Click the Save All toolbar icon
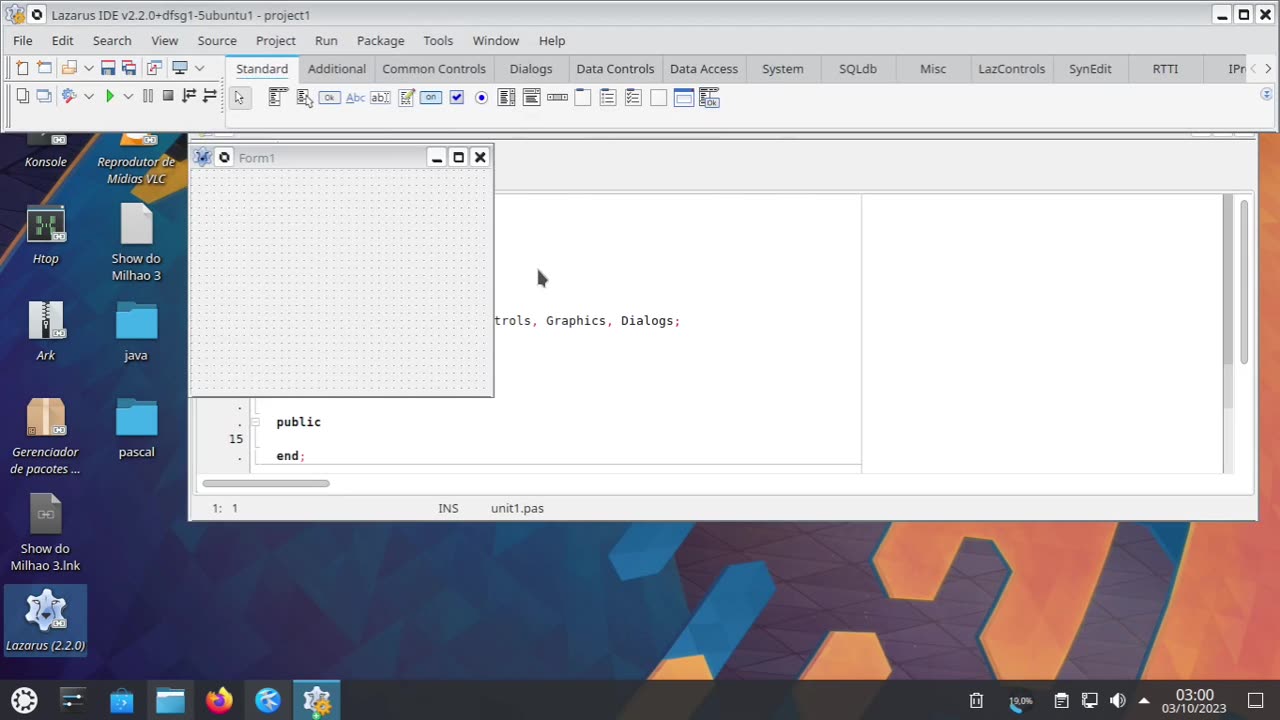The image size is (1280, 720). [x=128, y=68]
